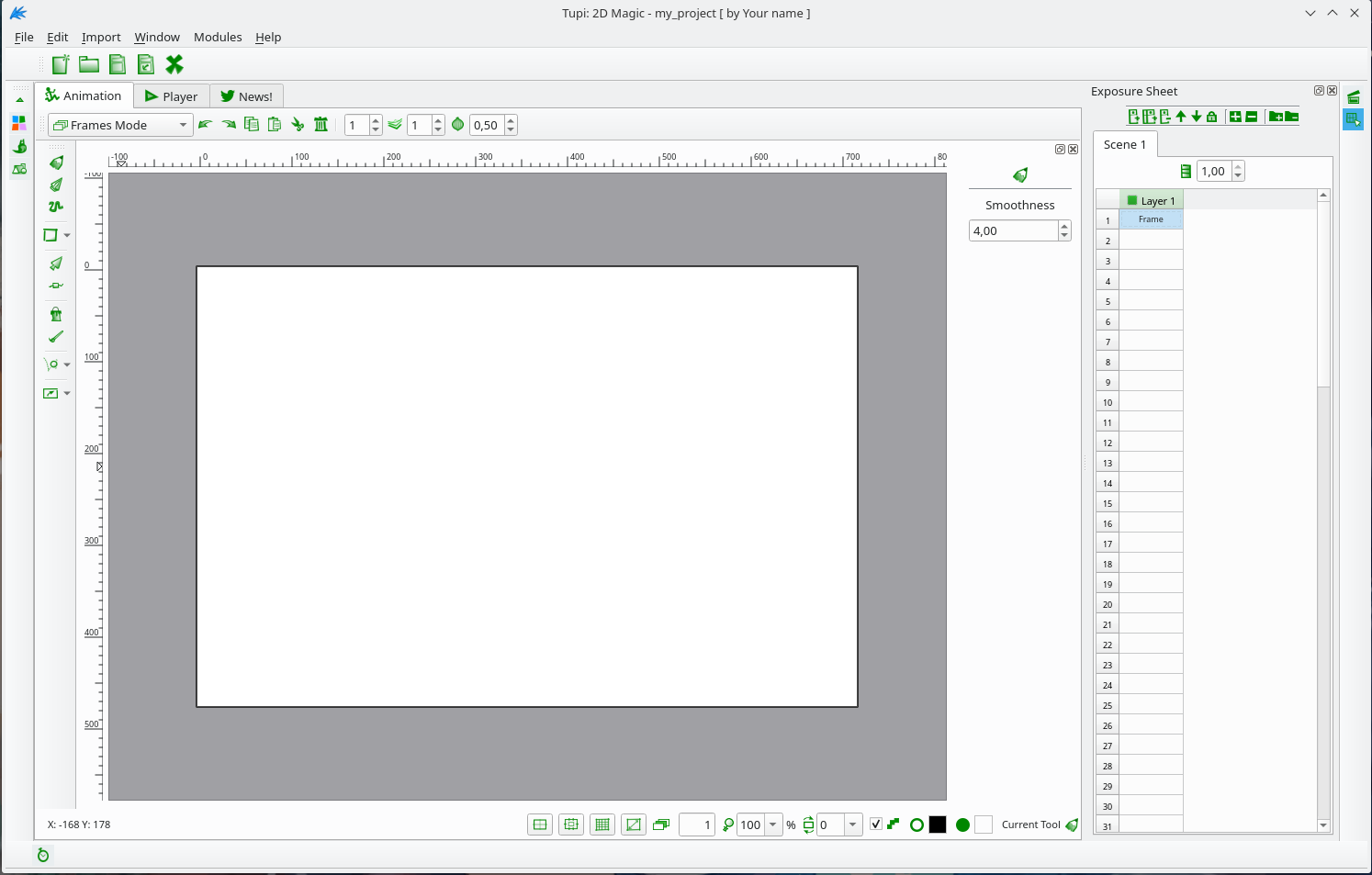Open the Window menu

pyautogui.click(x=157, y=37)
